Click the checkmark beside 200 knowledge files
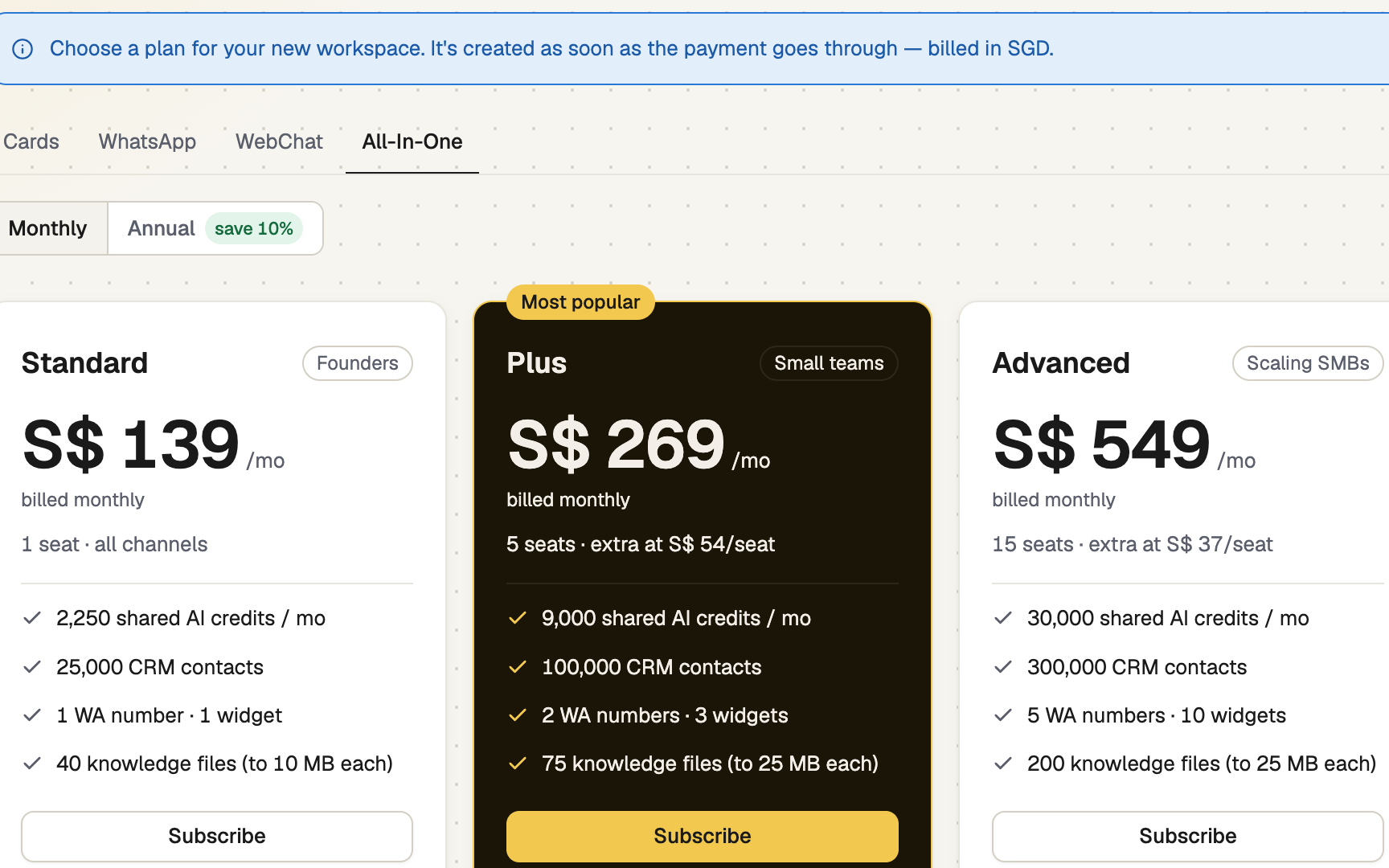The width and height of the screenshot is (1389, 868). 1003,764
